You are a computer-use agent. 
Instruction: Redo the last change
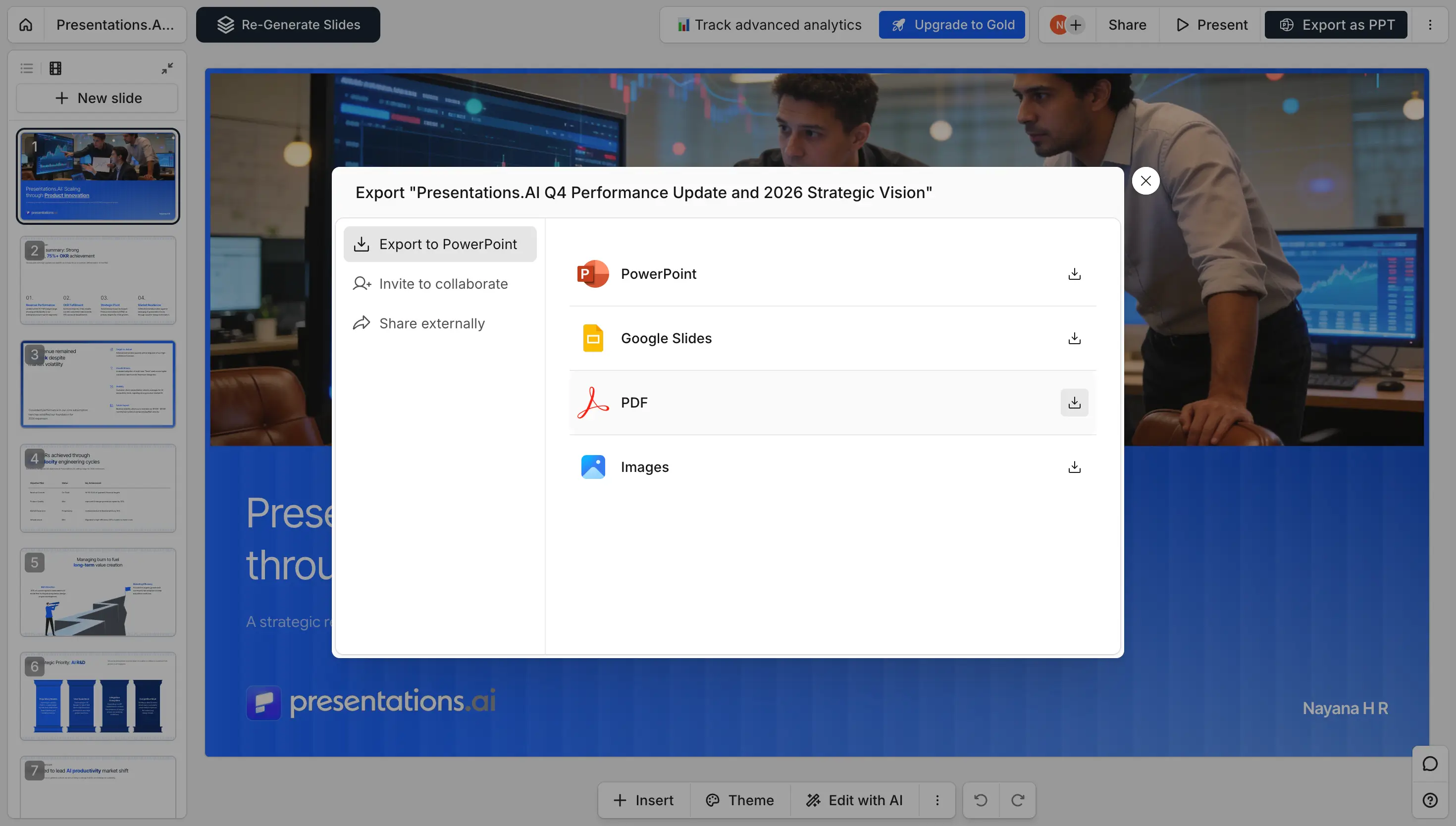tap(1018, 800)
